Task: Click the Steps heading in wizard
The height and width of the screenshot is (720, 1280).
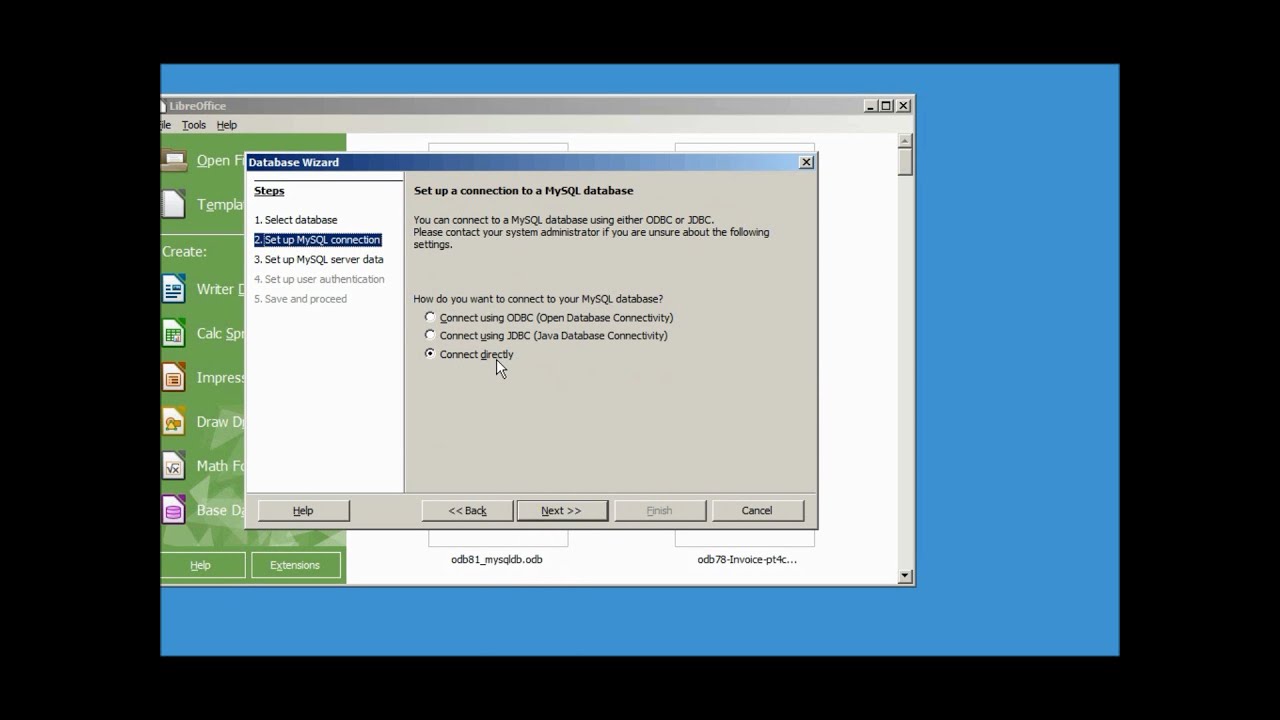Action: coord(269,191)
